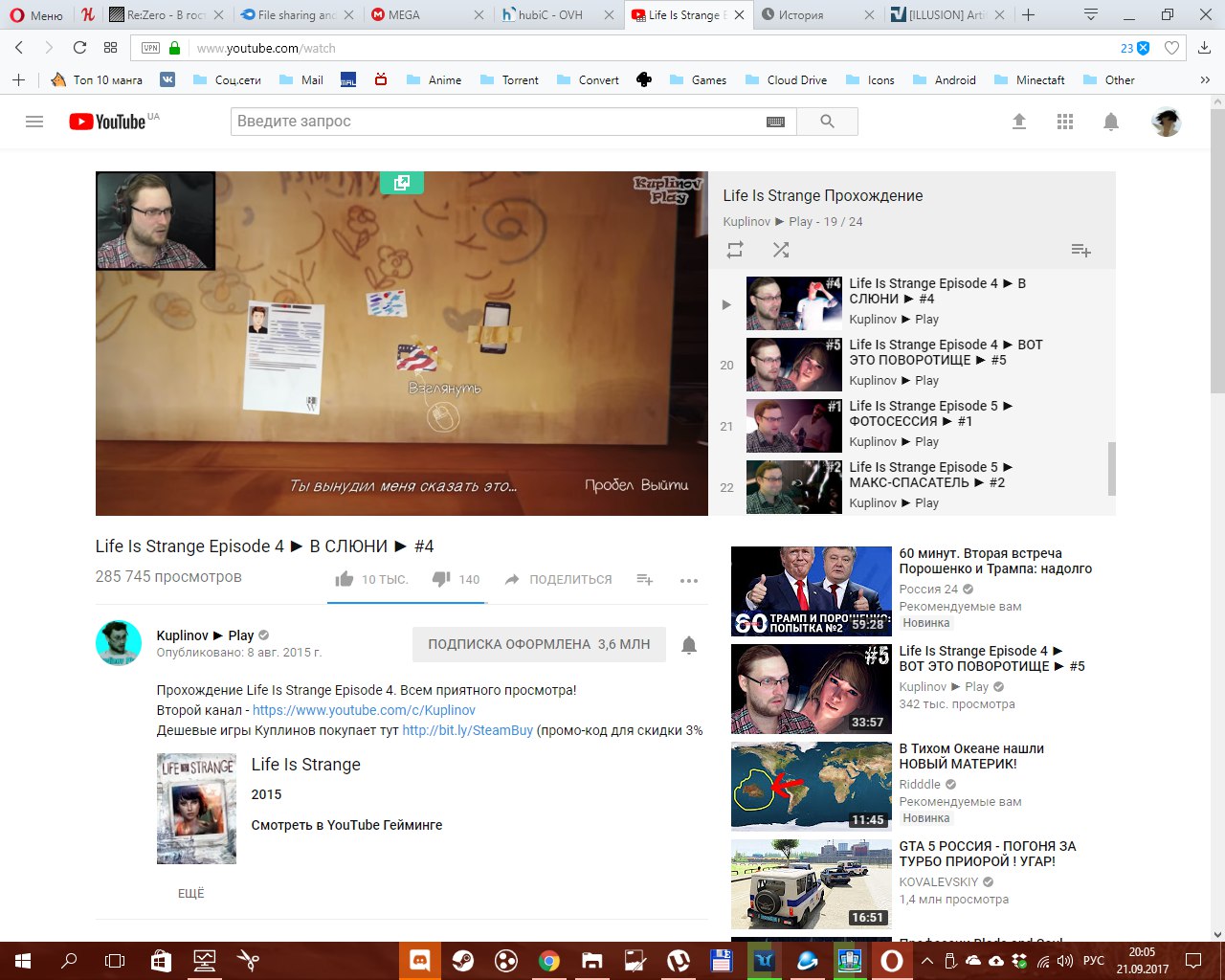Click the search magnifier button
1225x980 pixels.
coord(827,122)
